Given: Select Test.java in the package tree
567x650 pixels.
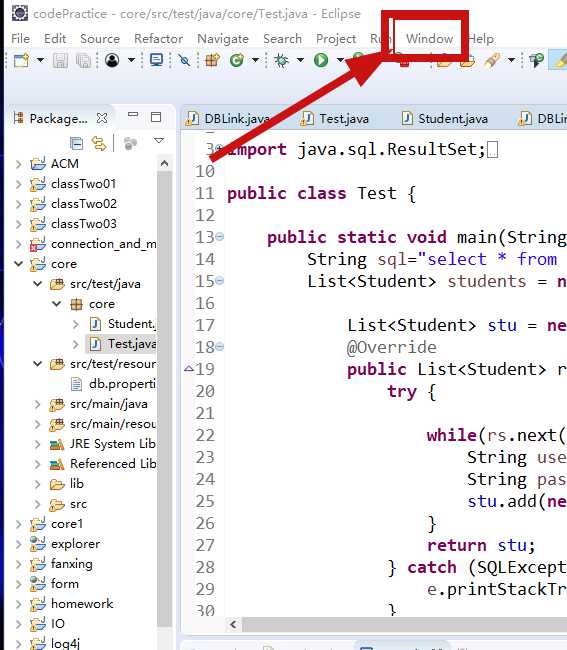Looking at the screenshot, I should pos(132,344).
